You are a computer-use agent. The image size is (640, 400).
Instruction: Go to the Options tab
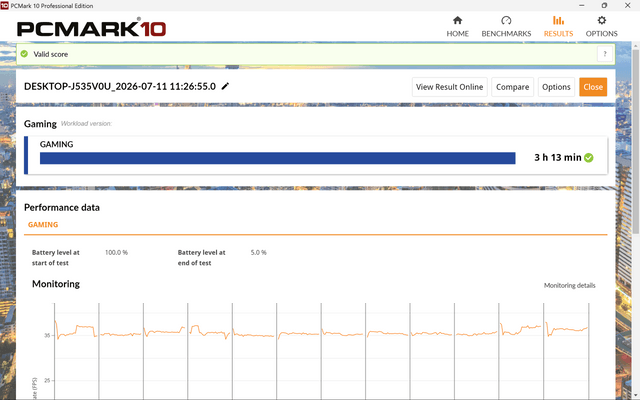pyautogui.click(x=601, y=27)
